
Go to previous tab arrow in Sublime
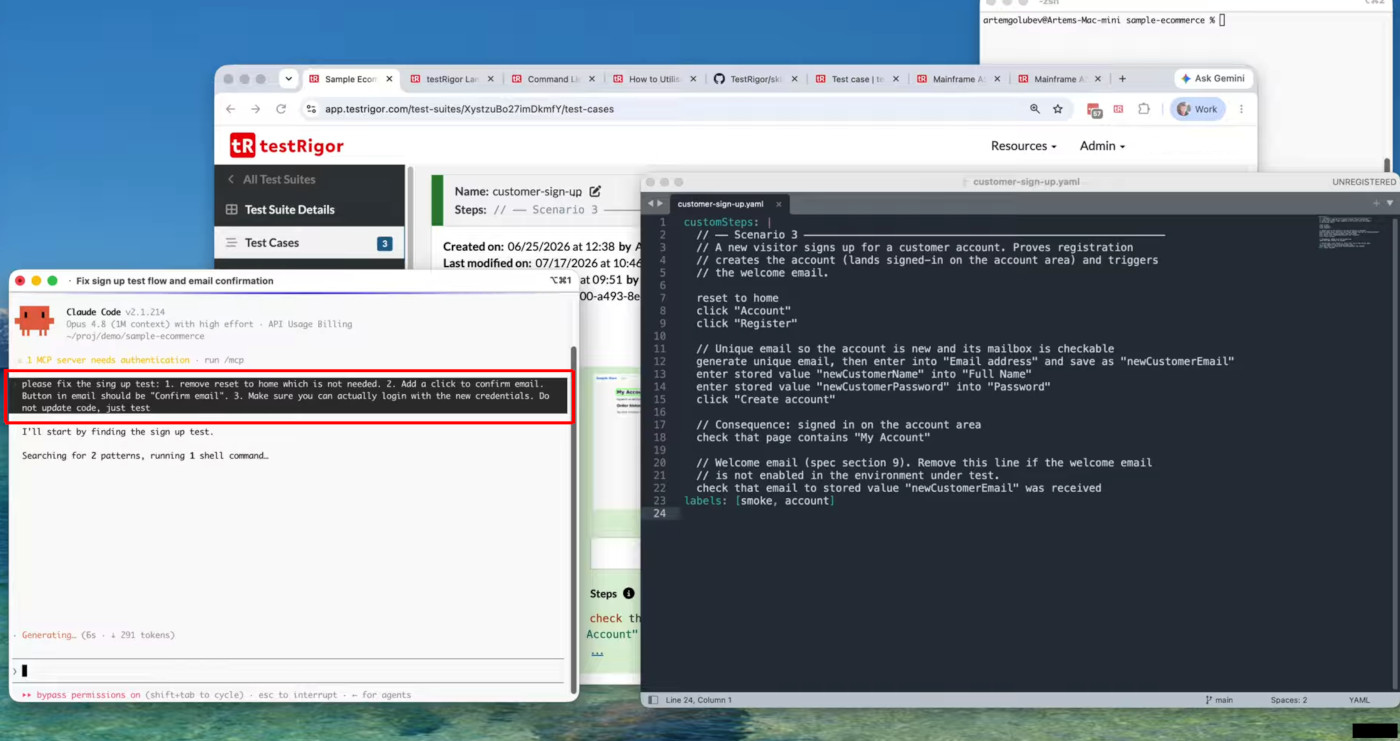point(650,203)
